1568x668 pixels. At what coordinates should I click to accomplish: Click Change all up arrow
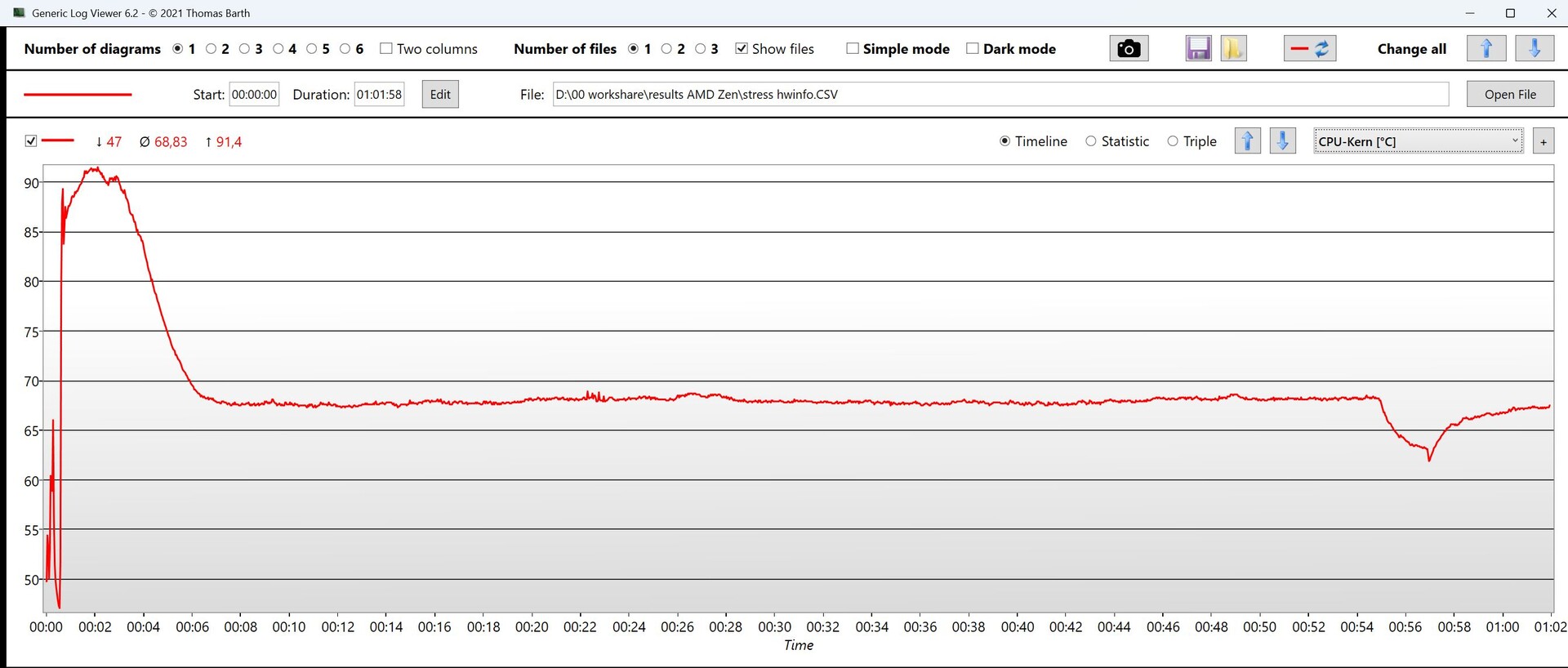click(1486, 49)
